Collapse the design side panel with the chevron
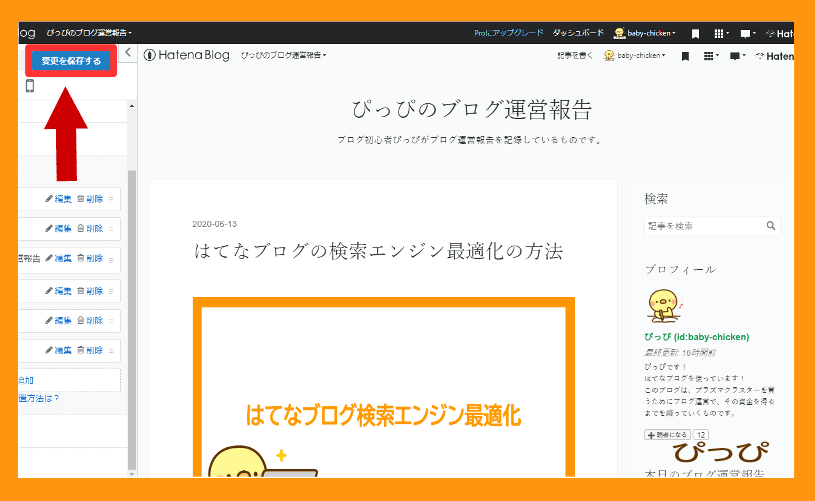Screen dimensions: 815x501 pyautogui.click(x=128, y=52)
